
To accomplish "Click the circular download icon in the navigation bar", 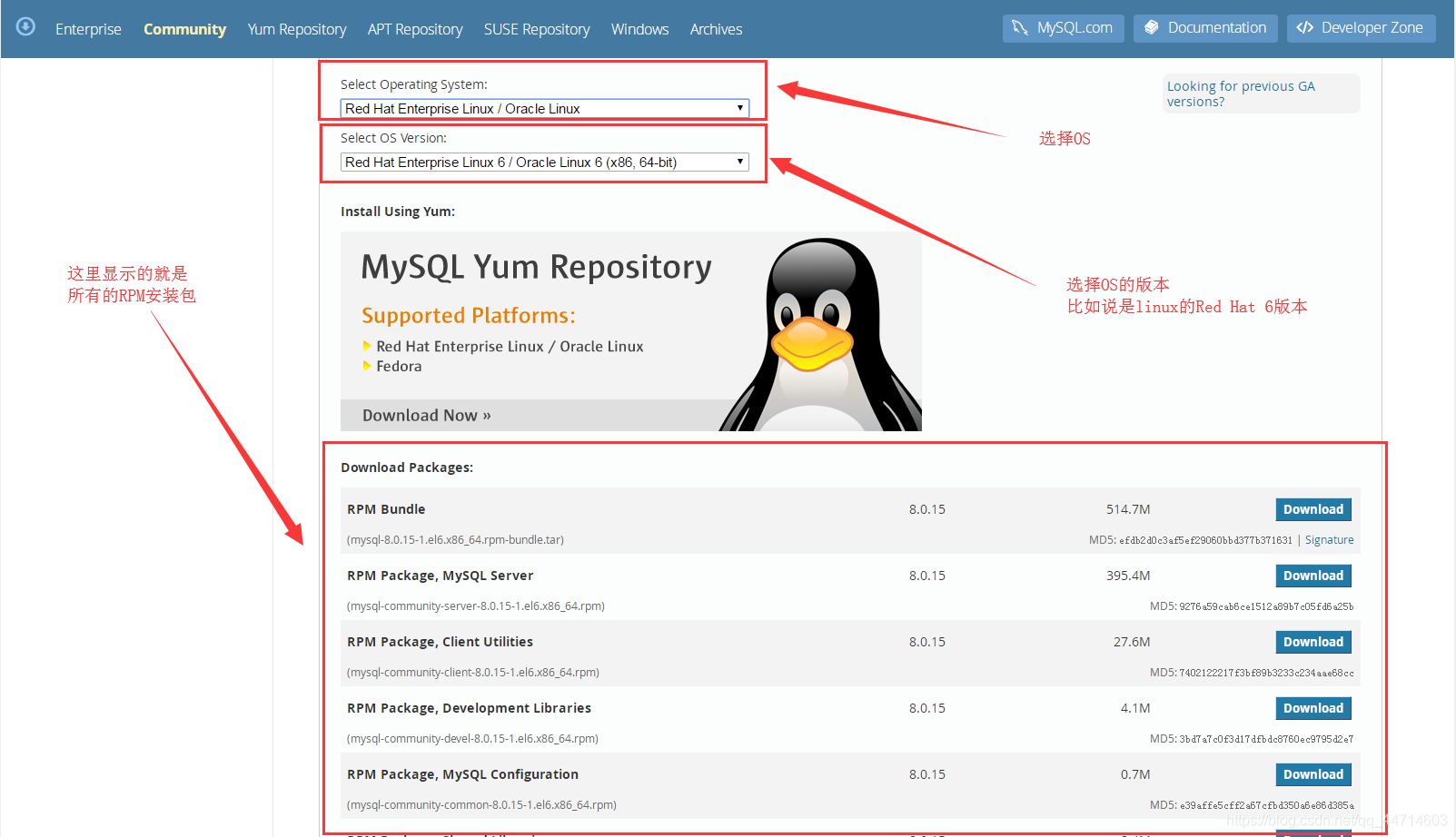I will 25,26.
